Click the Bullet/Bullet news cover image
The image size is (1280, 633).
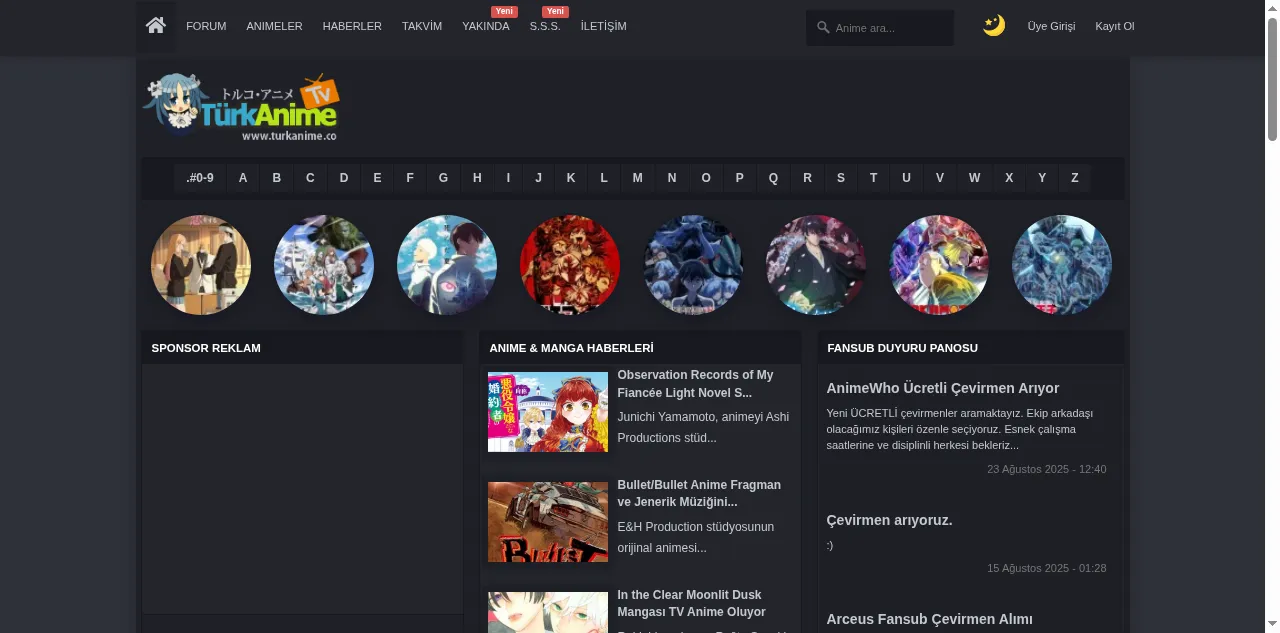[x=548, y=522]
